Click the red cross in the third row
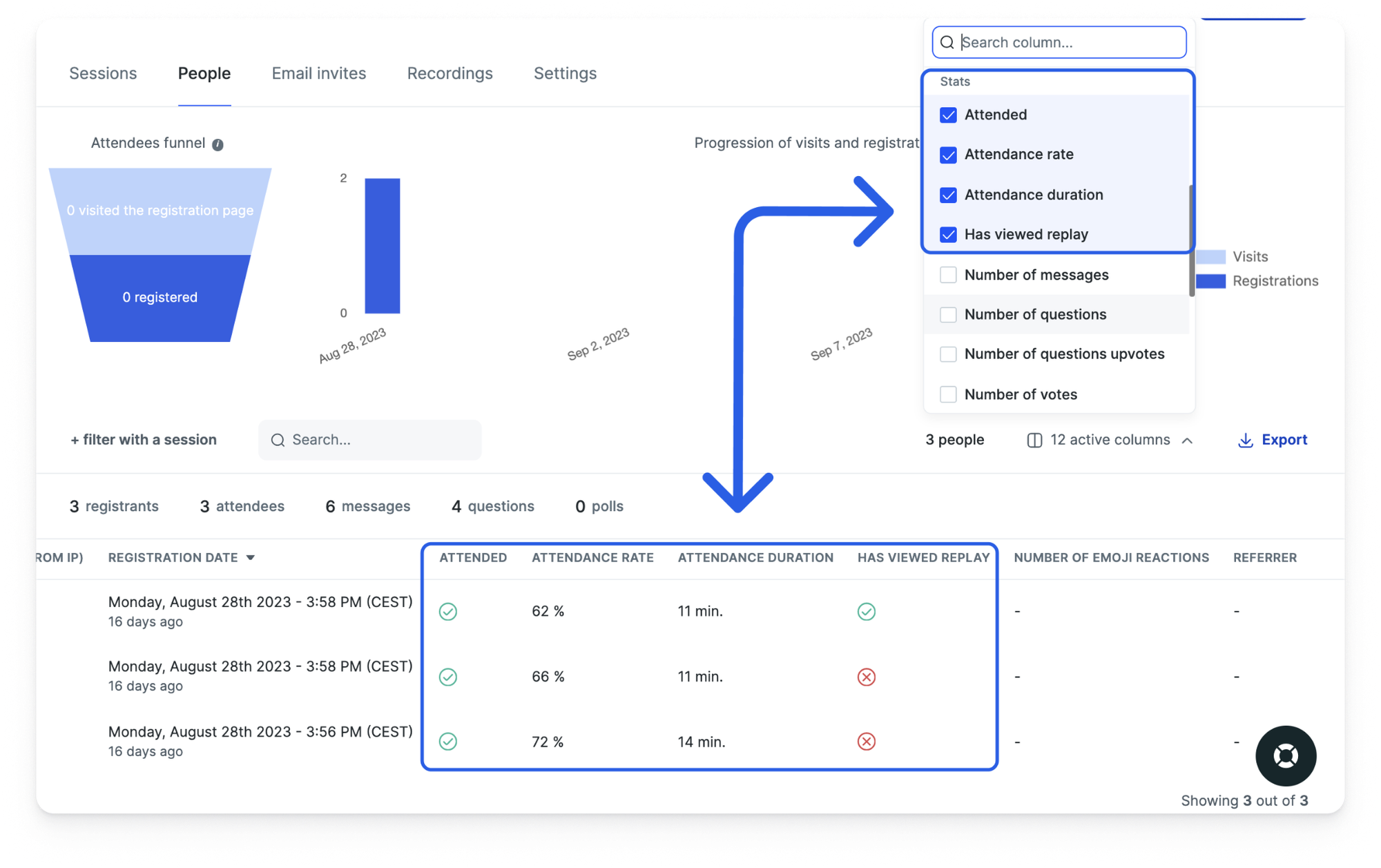 867,742
